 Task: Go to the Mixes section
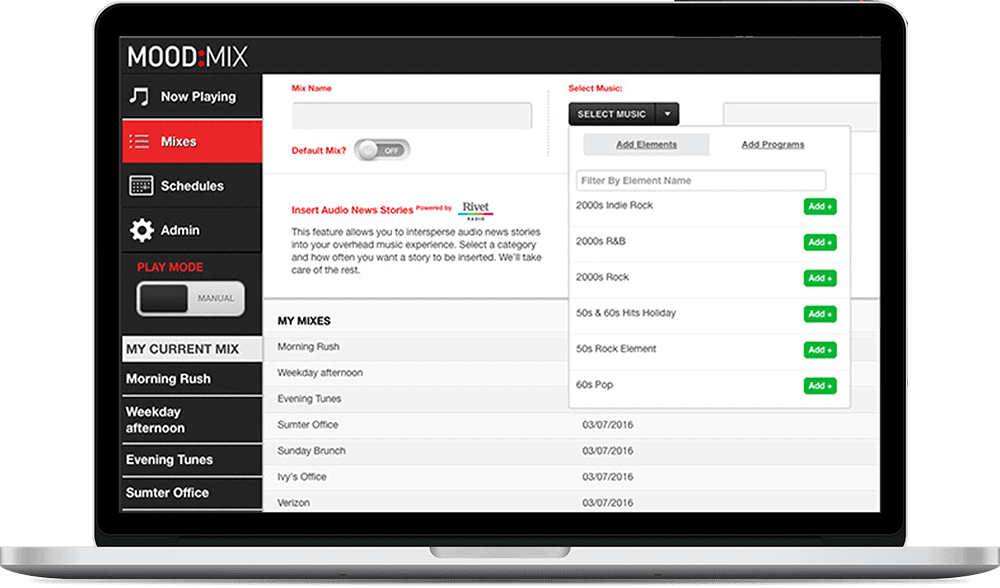(x=192, y=142)
